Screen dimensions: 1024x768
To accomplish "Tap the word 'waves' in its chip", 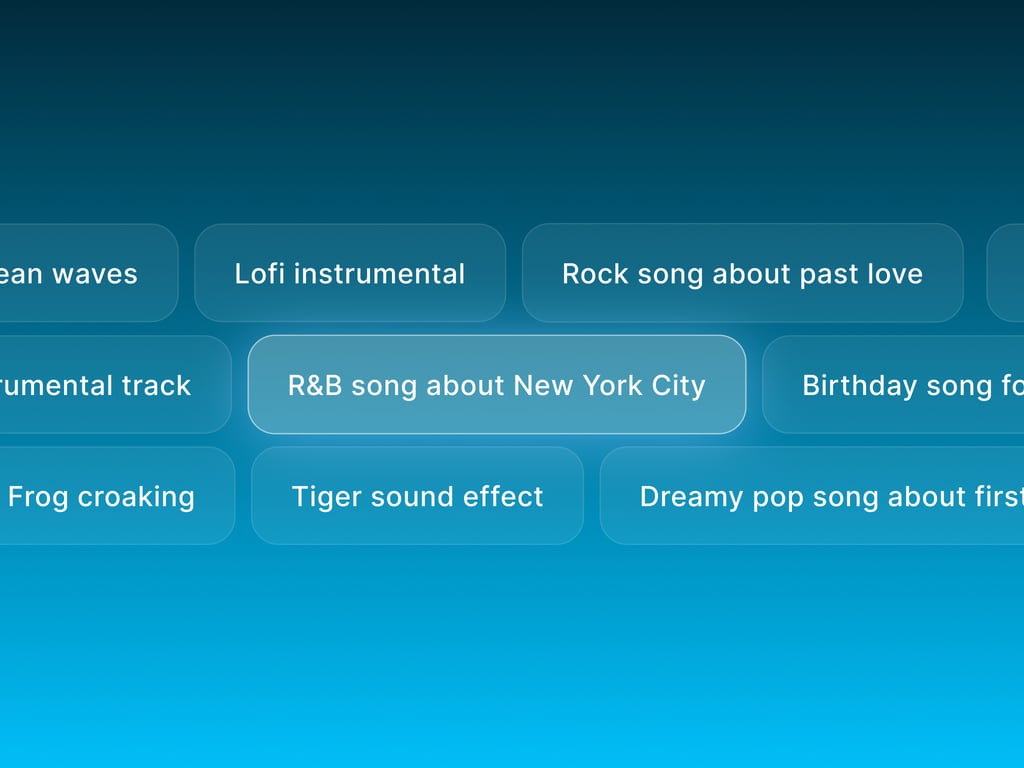I will (x=95, y=274).
